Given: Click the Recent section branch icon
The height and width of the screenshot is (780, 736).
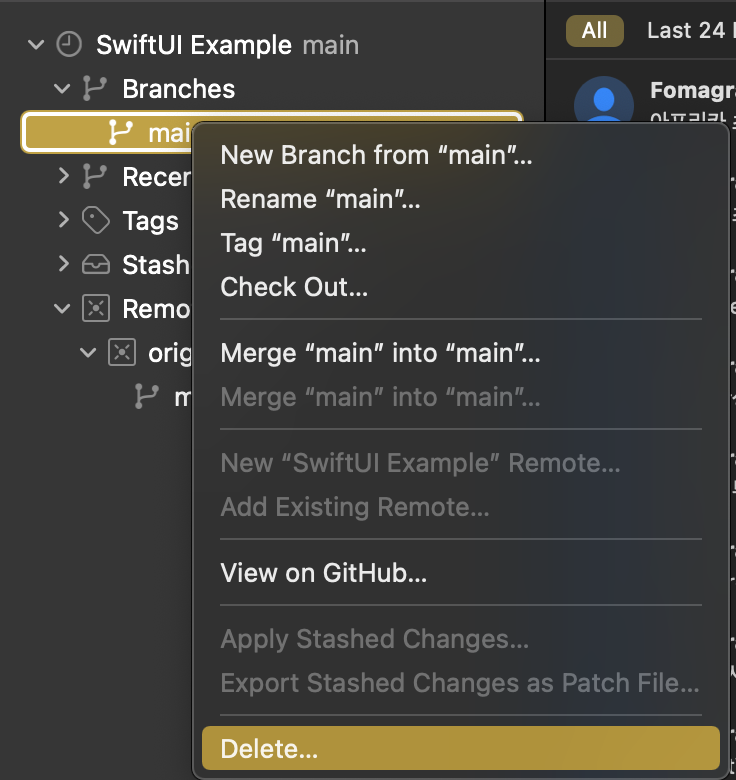Looking at the screenshot, I should [94, 177].
